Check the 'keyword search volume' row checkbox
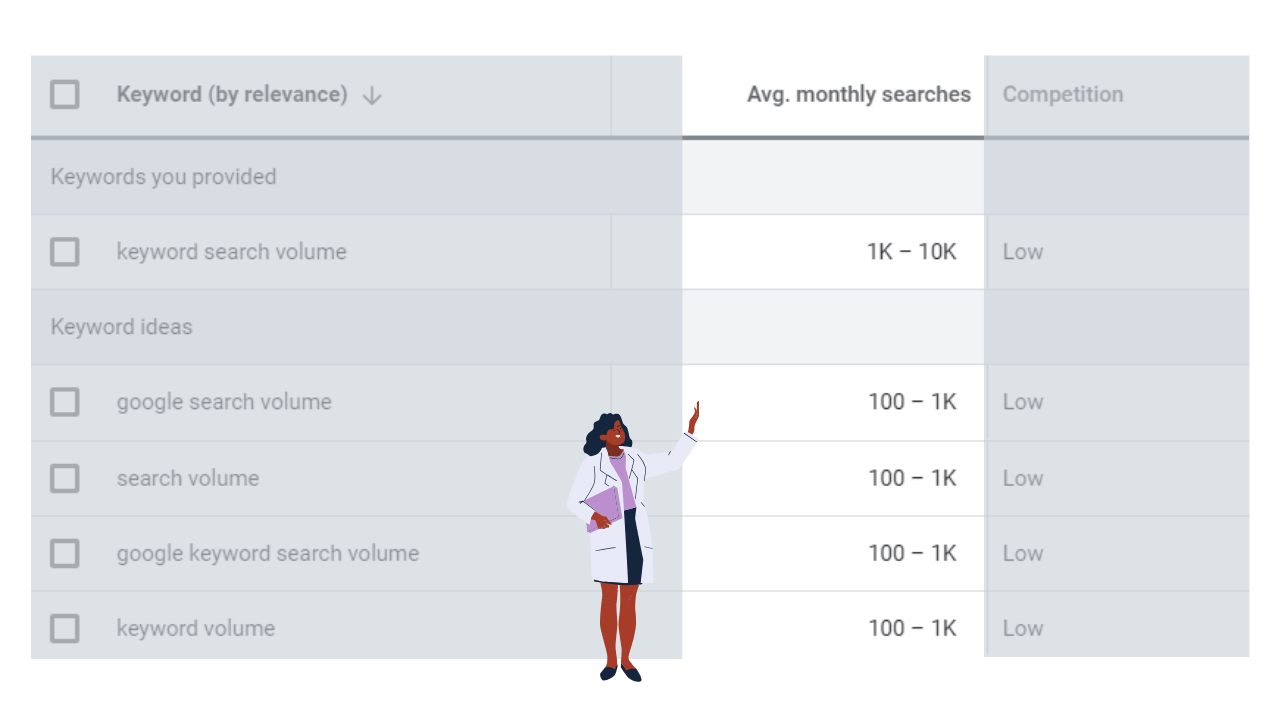Screen dimensions: 1280x720 point(65,252)
